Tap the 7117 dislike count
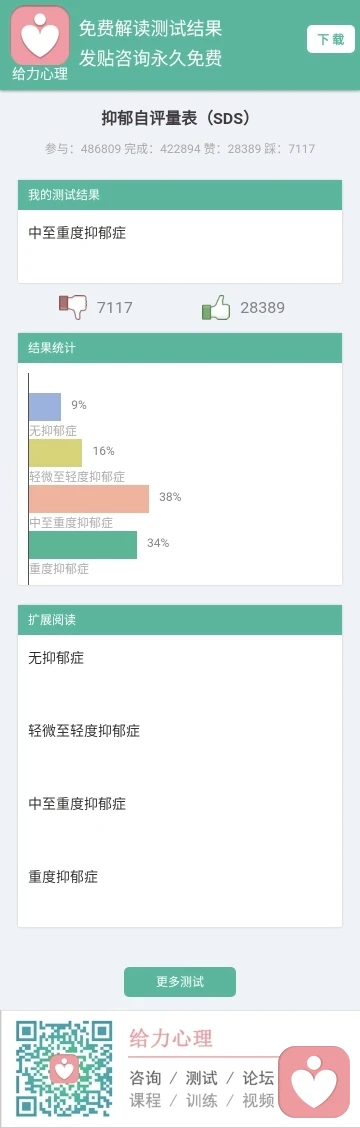 (114, 308)
